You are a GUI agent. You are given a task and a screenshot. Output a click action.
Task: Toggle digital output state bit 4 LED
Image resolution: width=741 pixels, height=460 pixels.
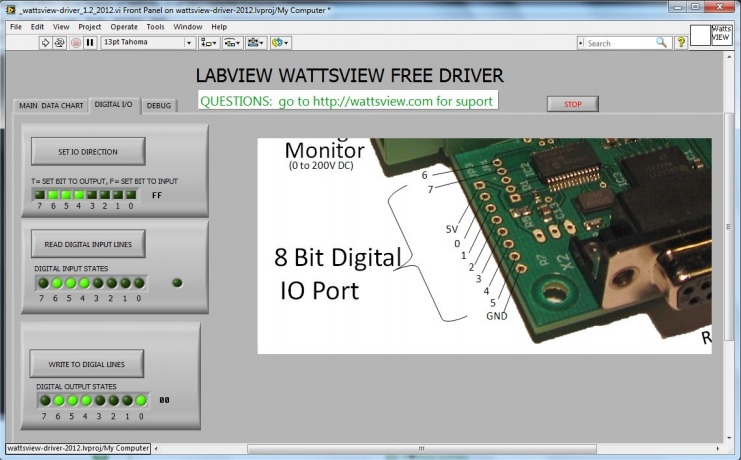[86, 400]
